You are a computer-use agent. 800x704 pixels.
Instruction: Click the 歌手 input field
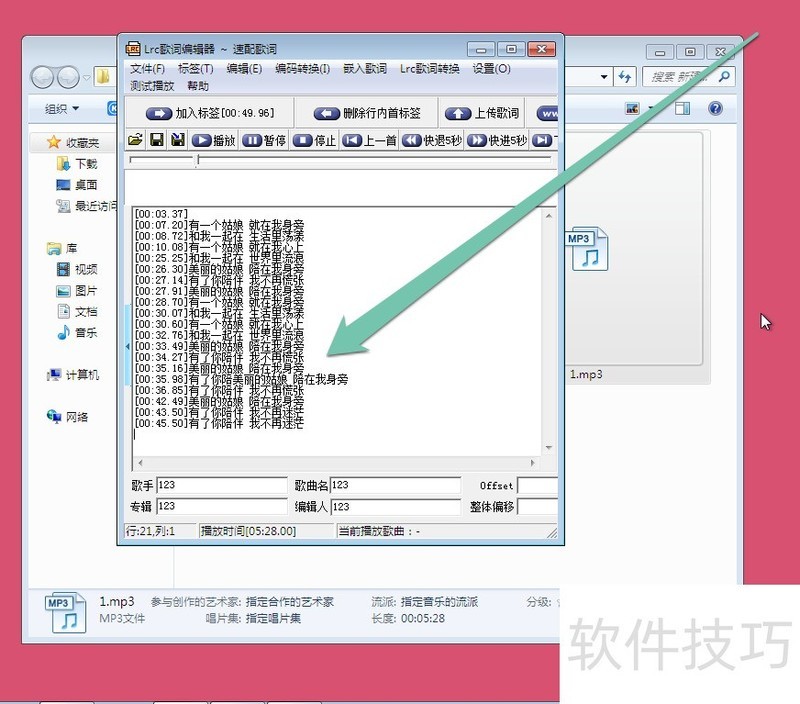(222, 485)
